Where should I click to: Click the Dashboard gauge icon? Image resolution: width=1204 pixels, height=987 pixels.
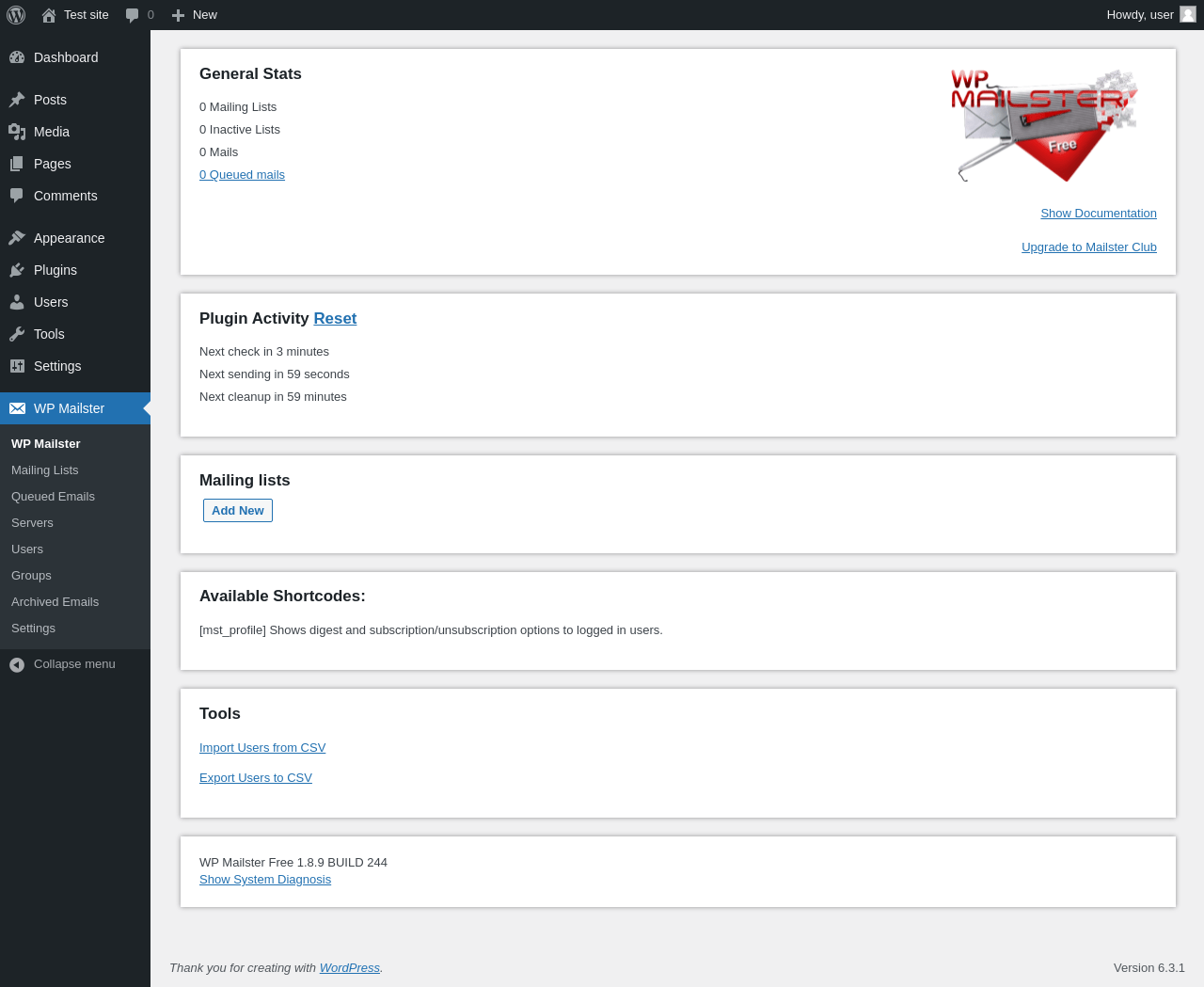coord(17,57)
